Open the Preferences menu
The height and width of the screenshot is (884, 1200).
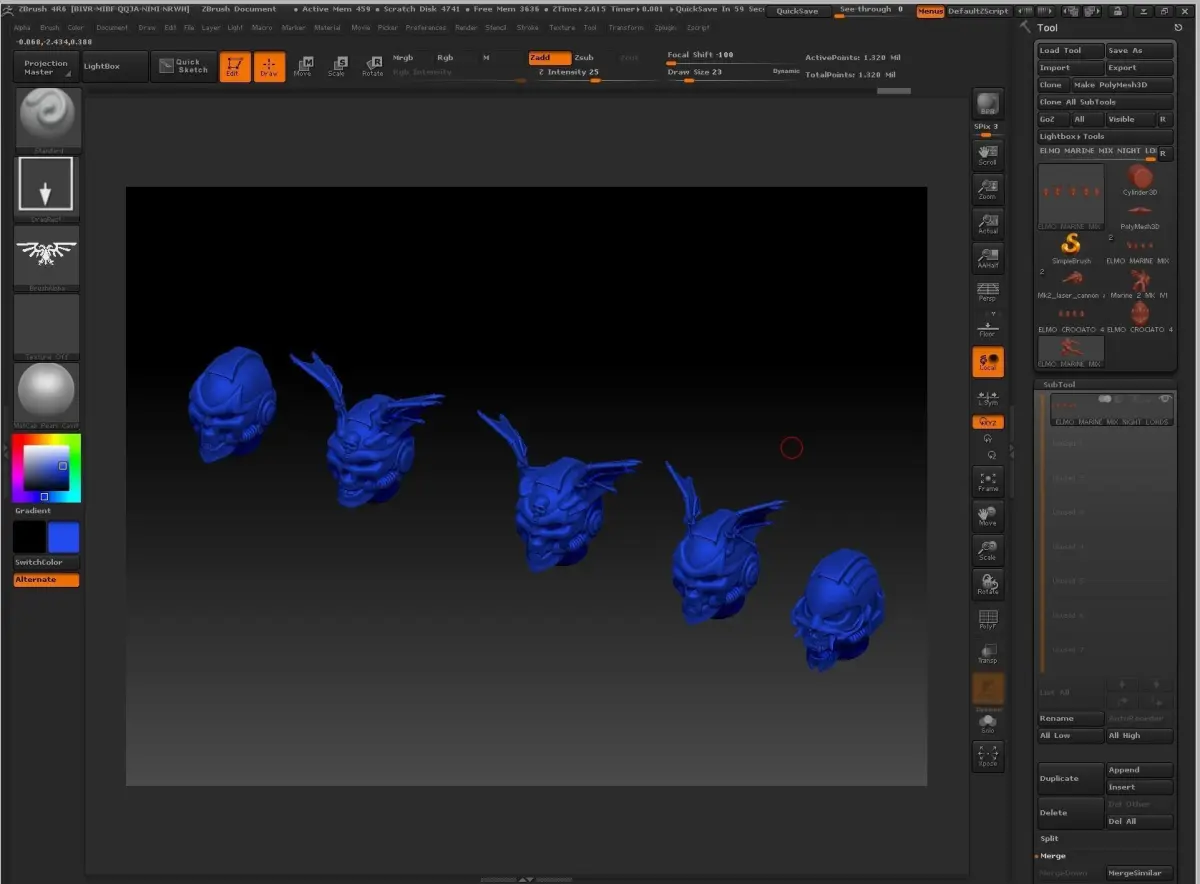click(426, 28)
